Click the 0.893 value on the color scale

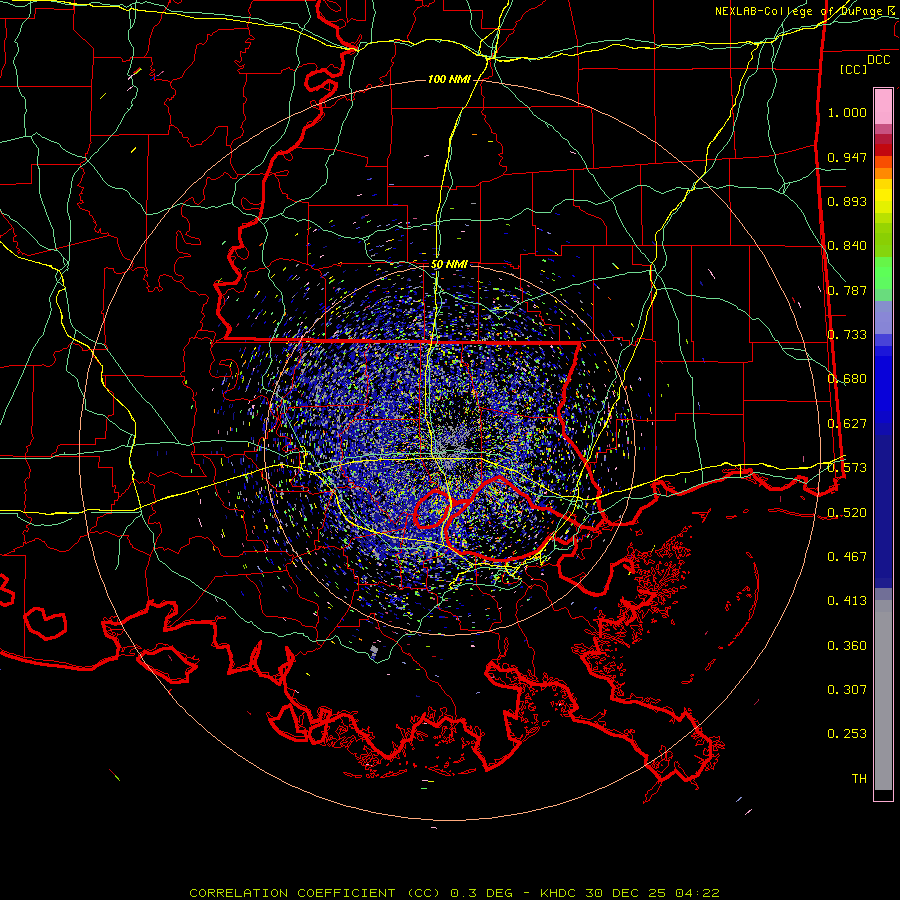point(847,201)
